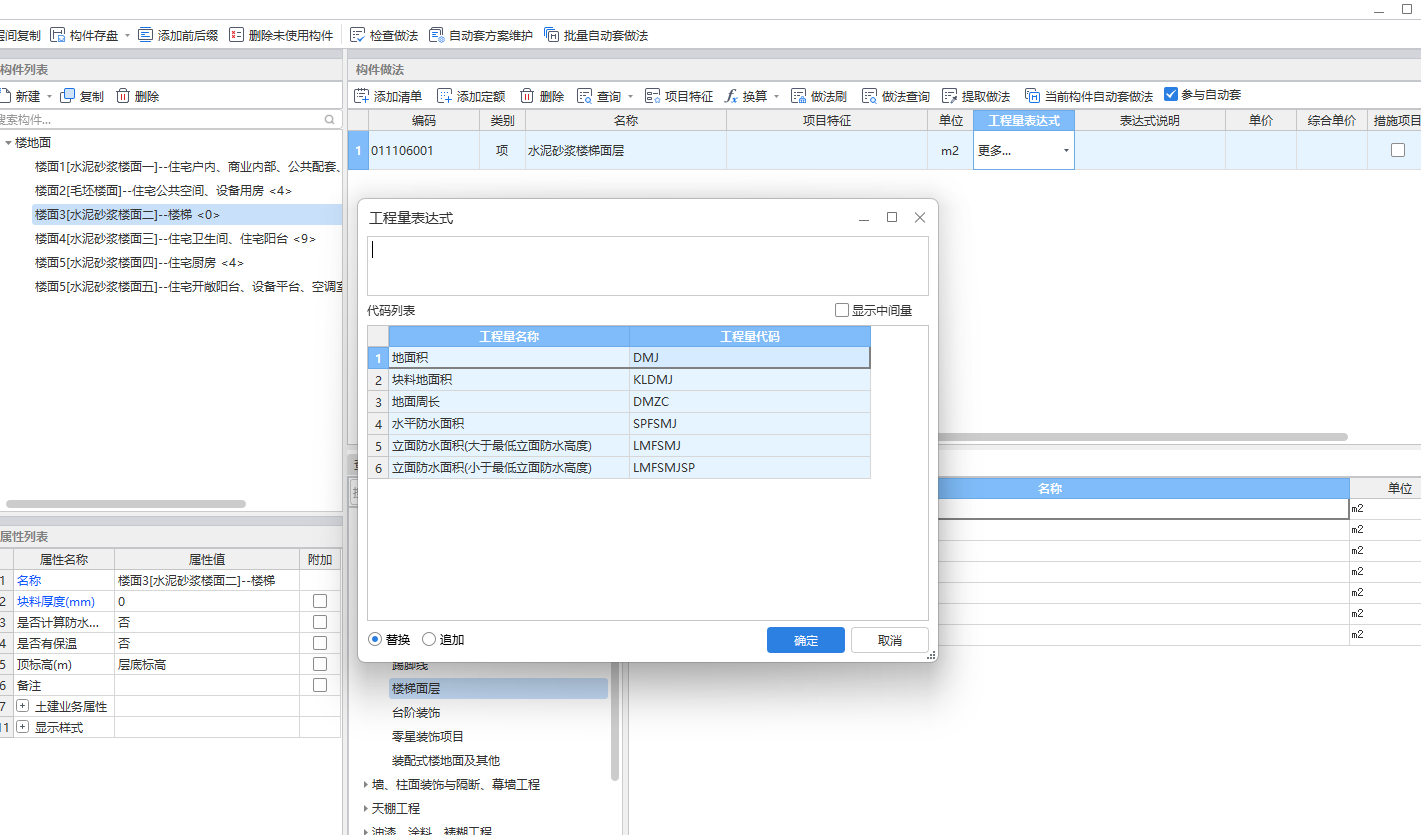The width and height of the screenshot is (1421, 835).
Task: Click 换算 fx toolbar icon
Action: (x=731, y=96)
